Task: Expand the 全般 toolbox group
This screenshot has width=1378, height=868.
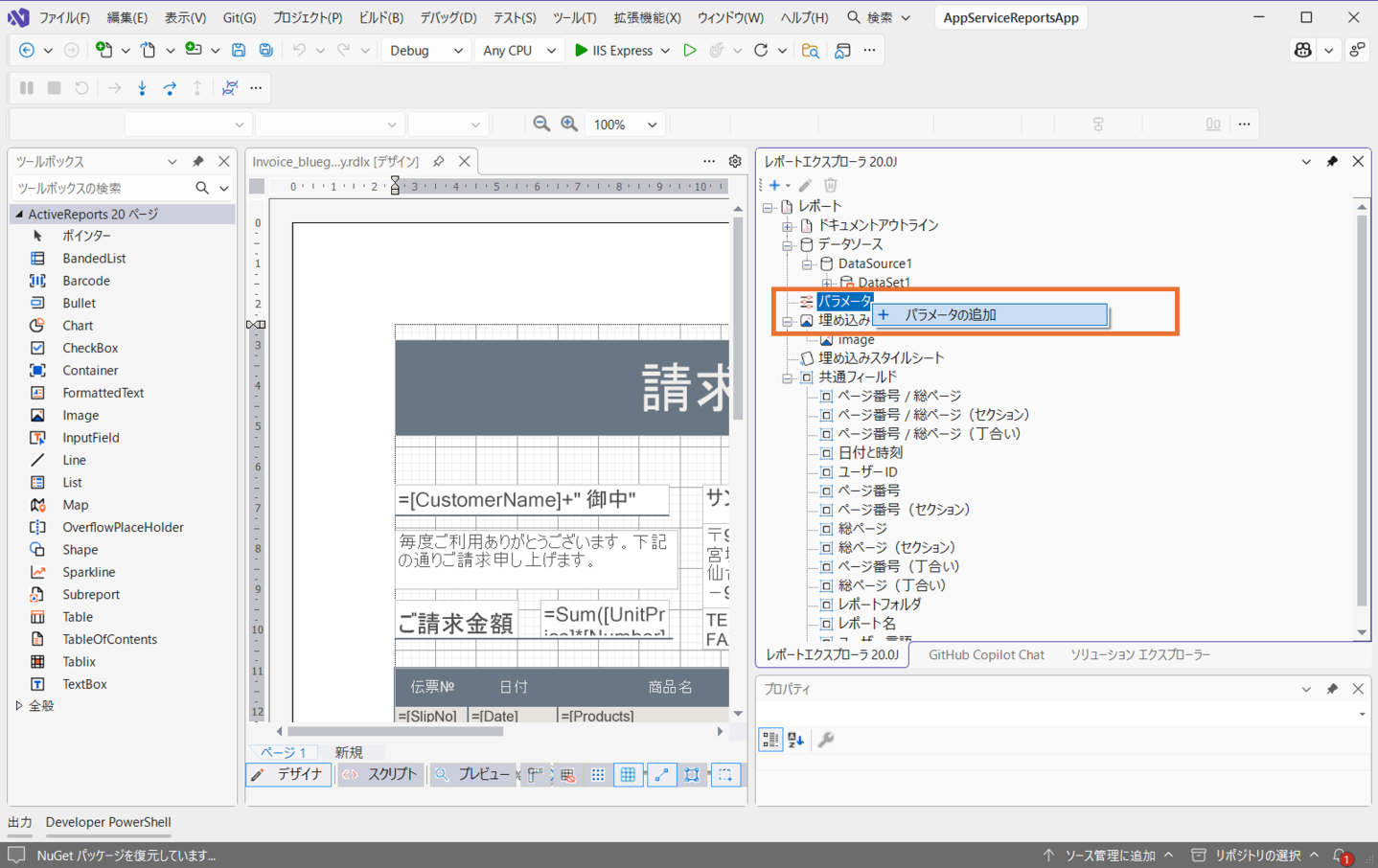Action: coord(19,706)
